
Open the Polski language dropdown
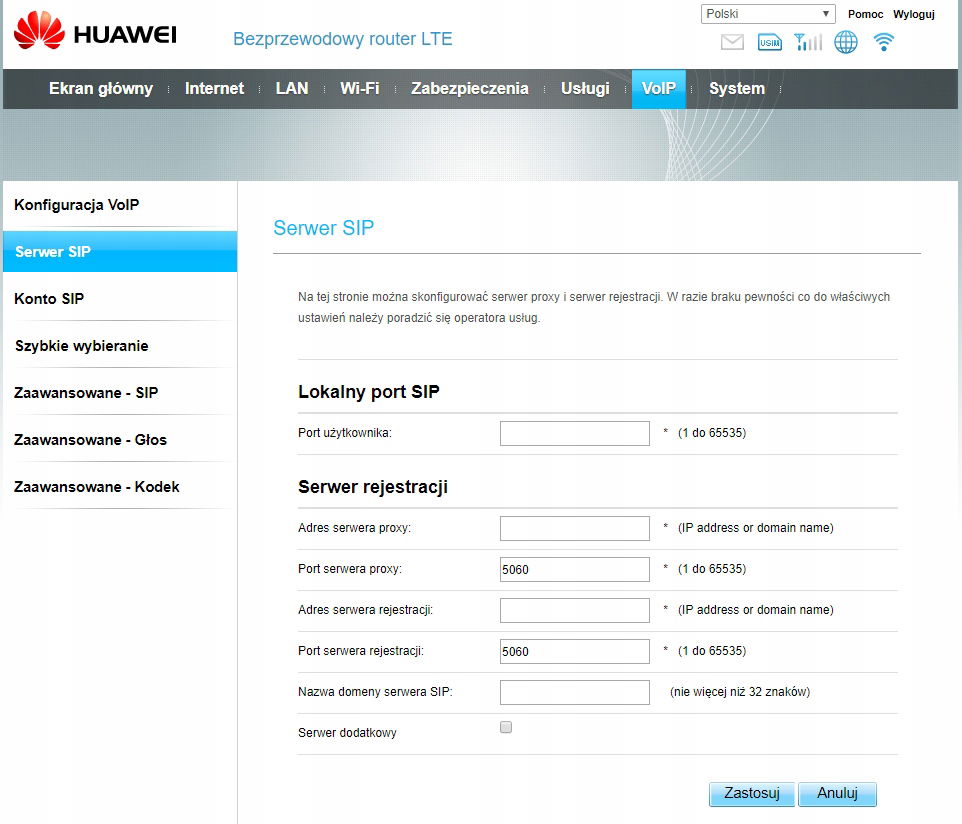click(x=768, y=13)
